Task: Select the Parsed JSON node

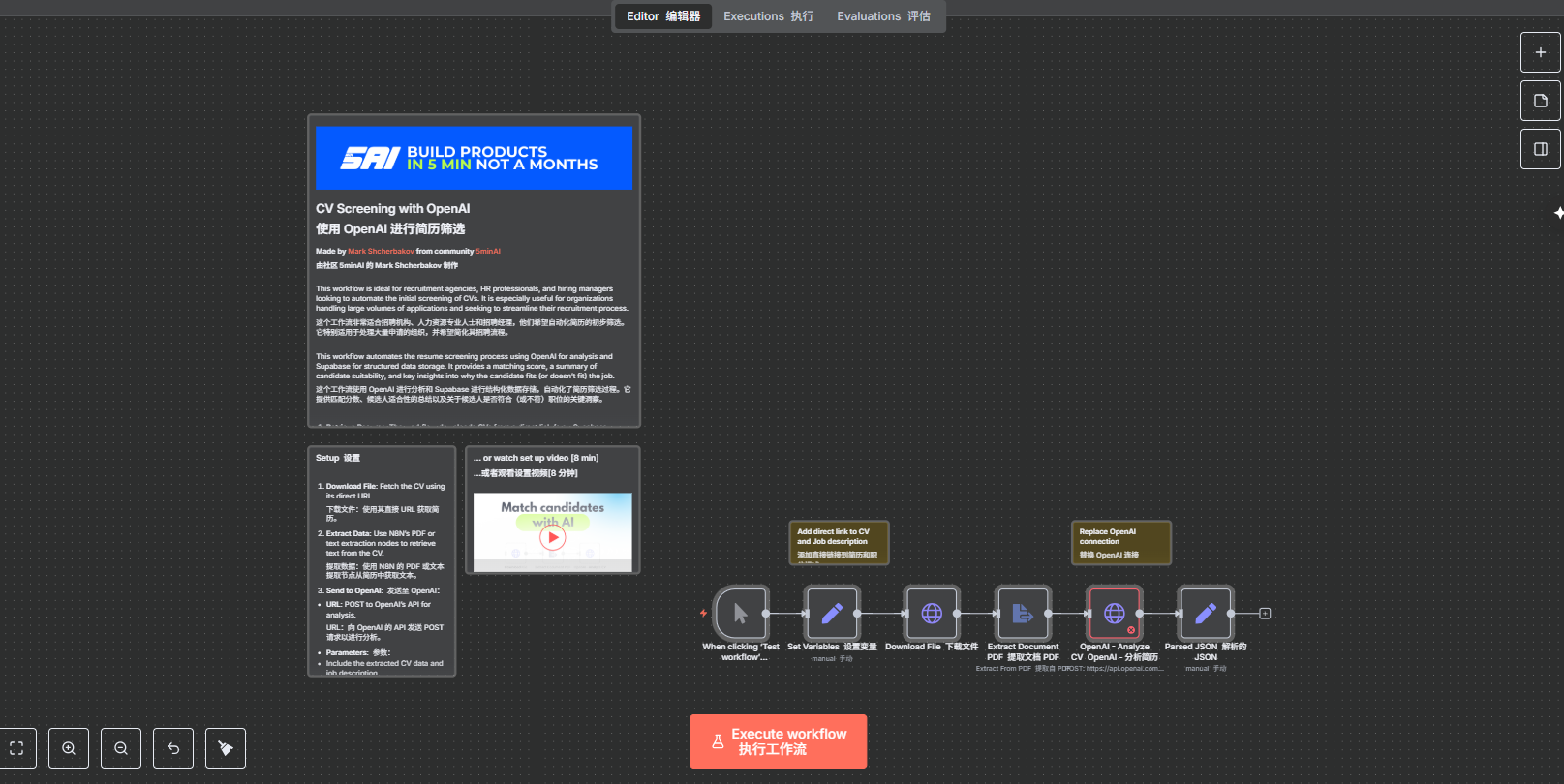Action: 1205,613
